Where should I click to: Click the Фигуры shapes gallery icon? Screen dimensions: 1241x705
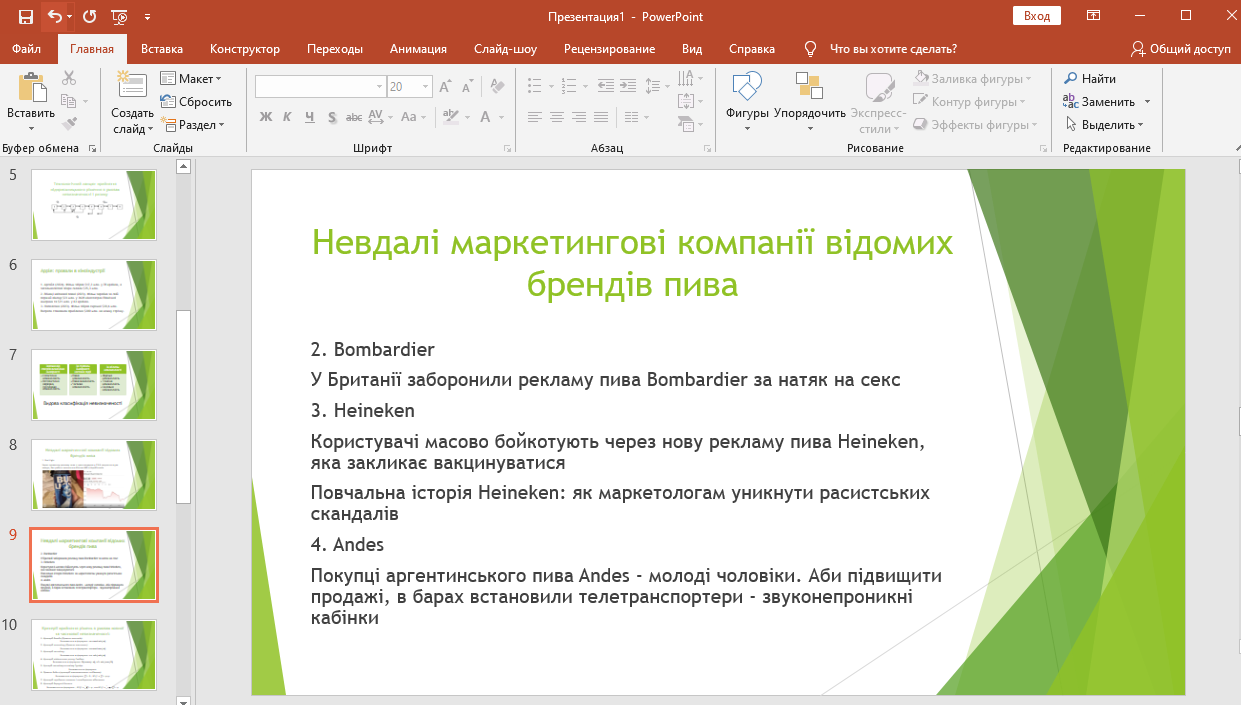click(746, 88)
